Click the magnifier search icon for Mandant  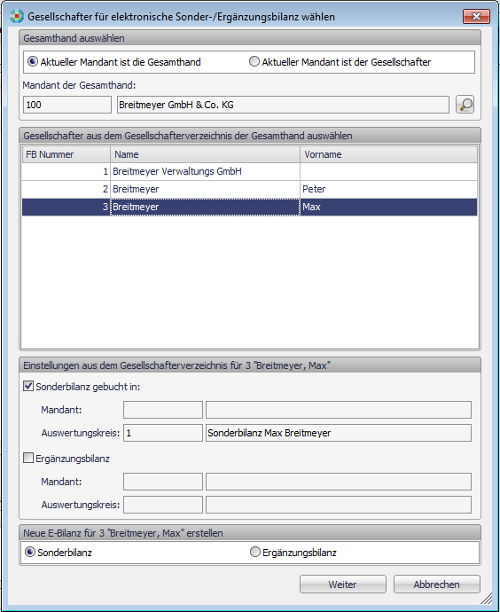(465, 105)
